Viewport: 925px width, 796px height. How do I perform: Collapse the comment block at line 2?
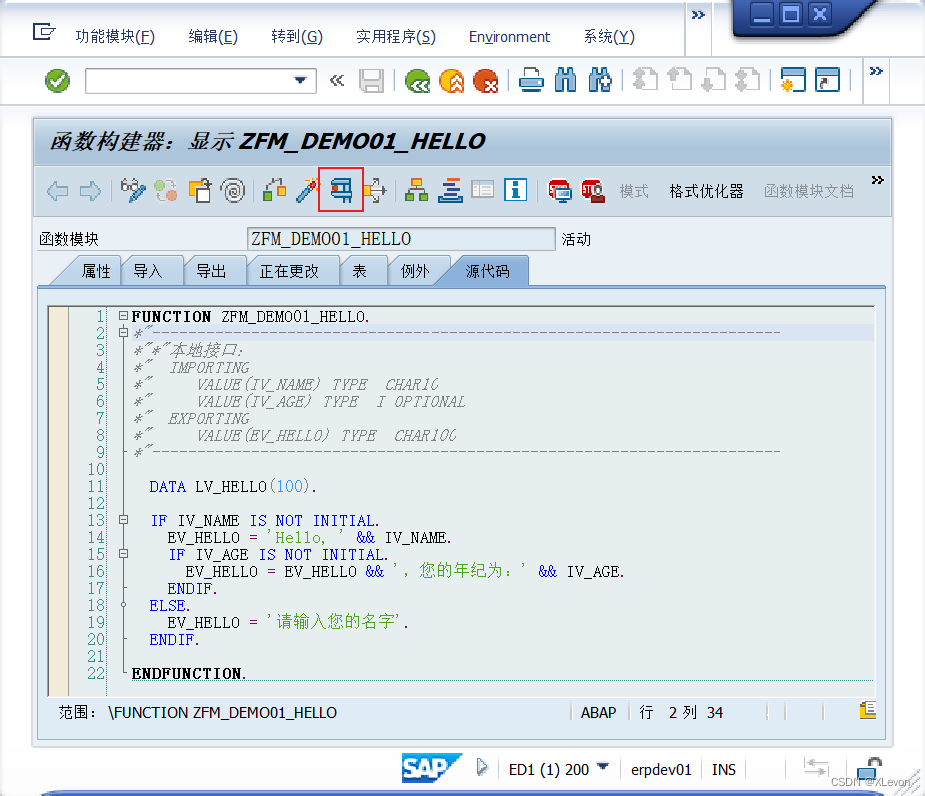(x=123, y=332)
